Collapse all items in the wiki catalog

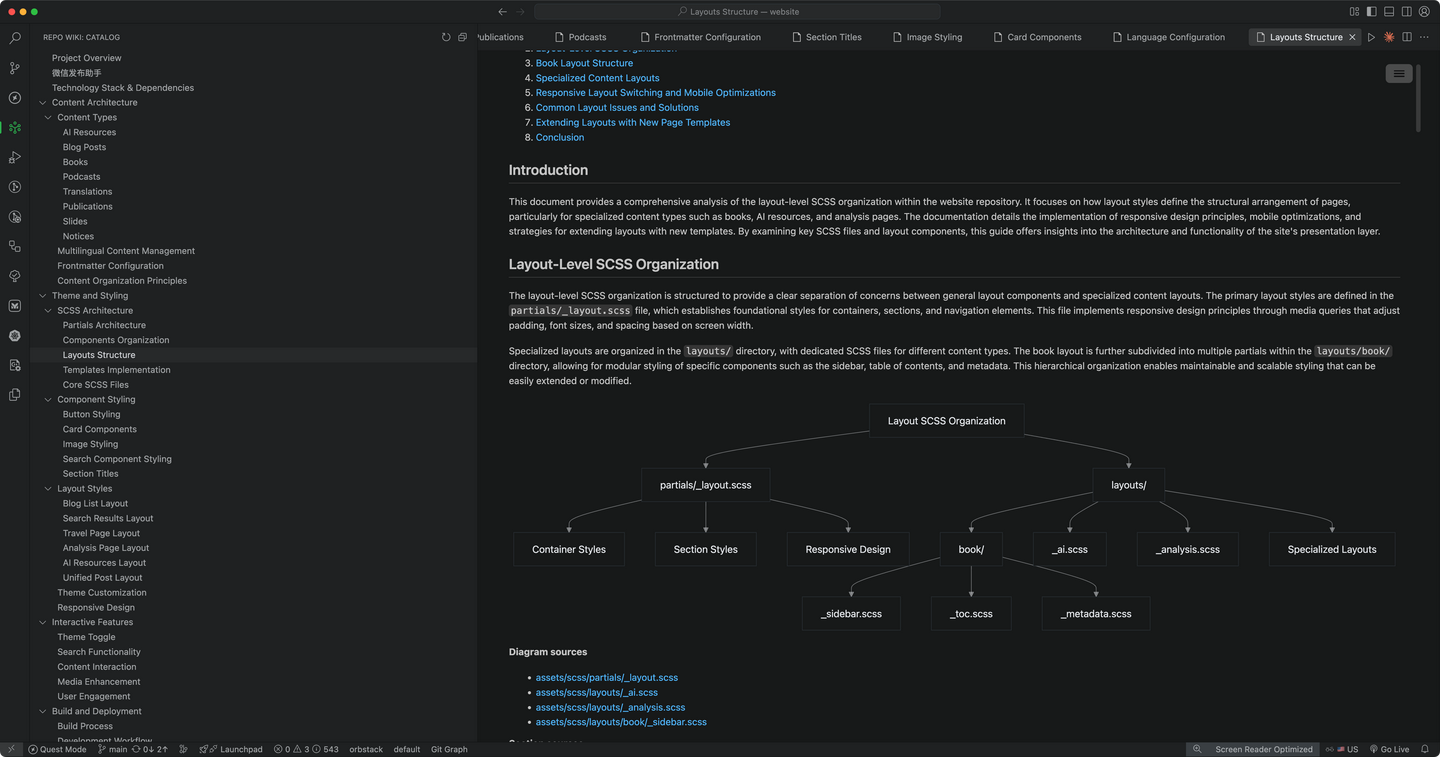(x=462, y=37)
